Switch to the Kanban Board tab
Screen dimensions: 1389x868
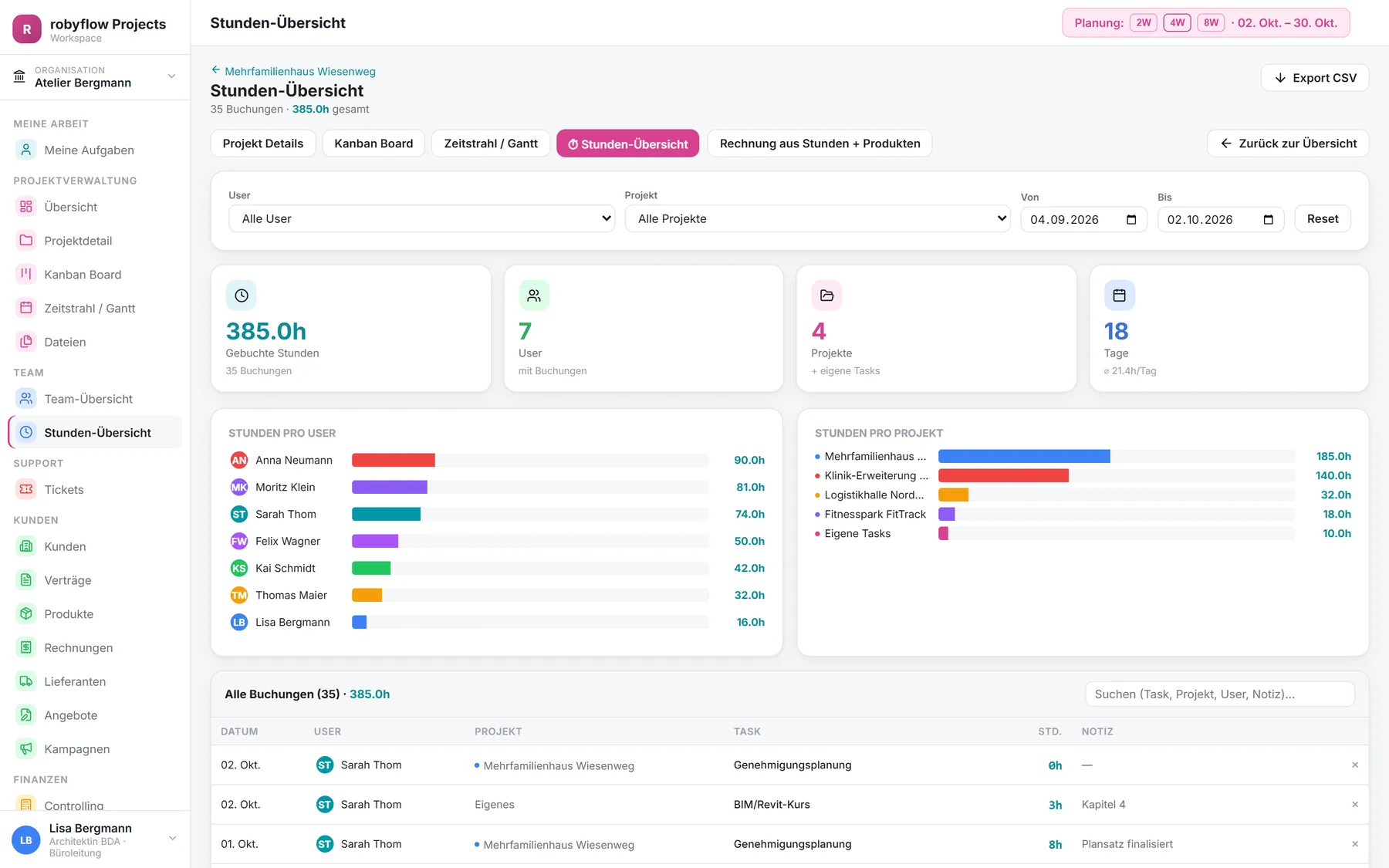tap(373, 144)
